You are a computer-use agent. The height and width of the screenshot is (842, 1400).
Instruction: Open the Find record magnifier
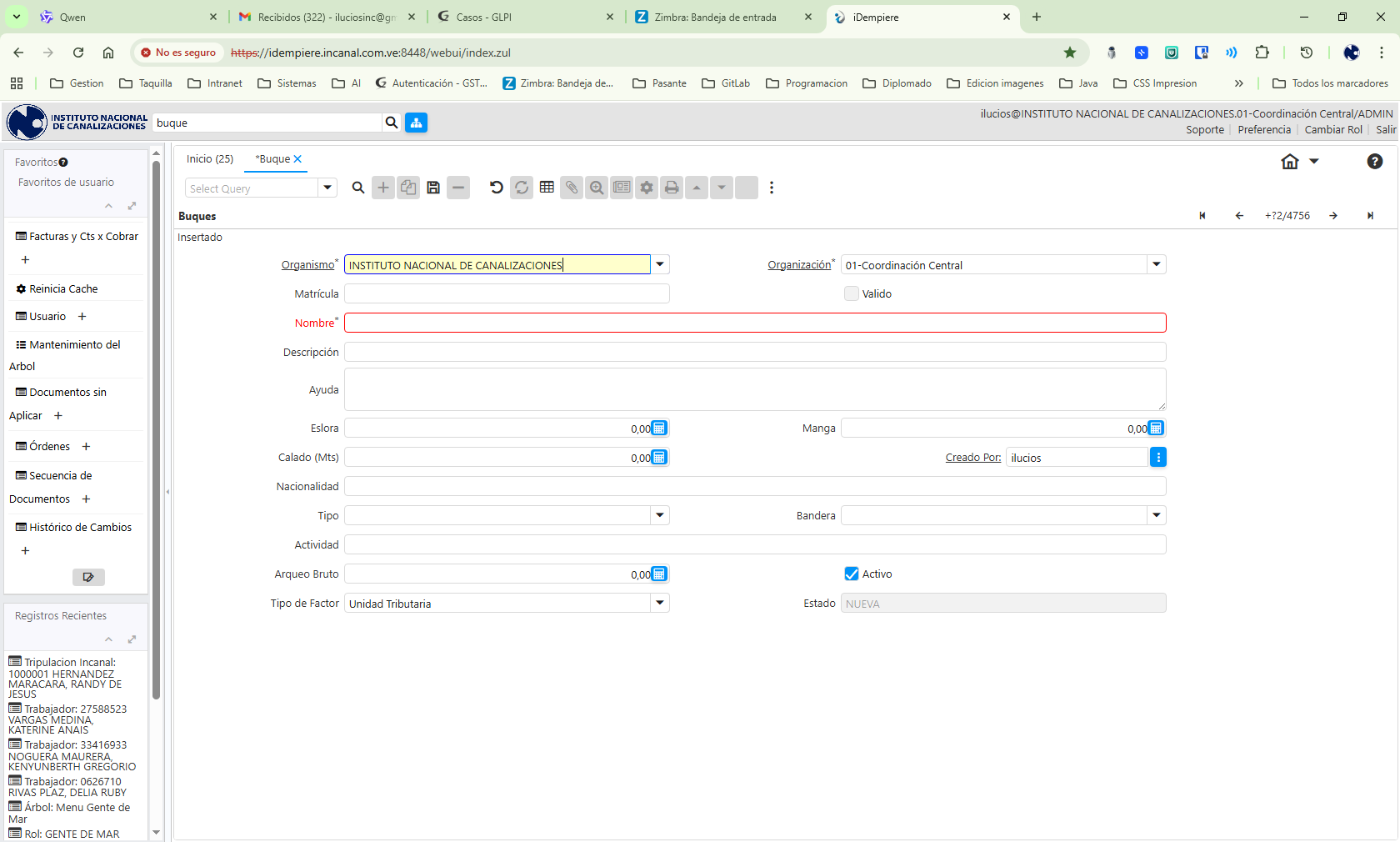[x=358, y=188]
